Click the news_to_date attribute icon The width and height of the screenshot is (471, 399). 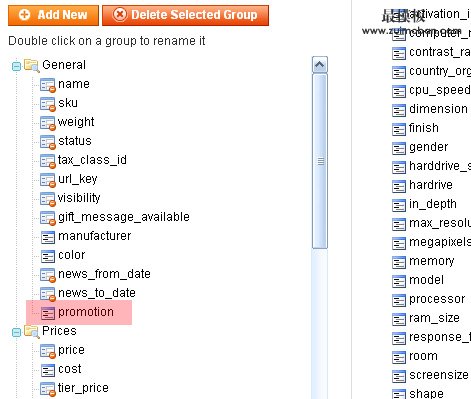click(x=48, y=294)
